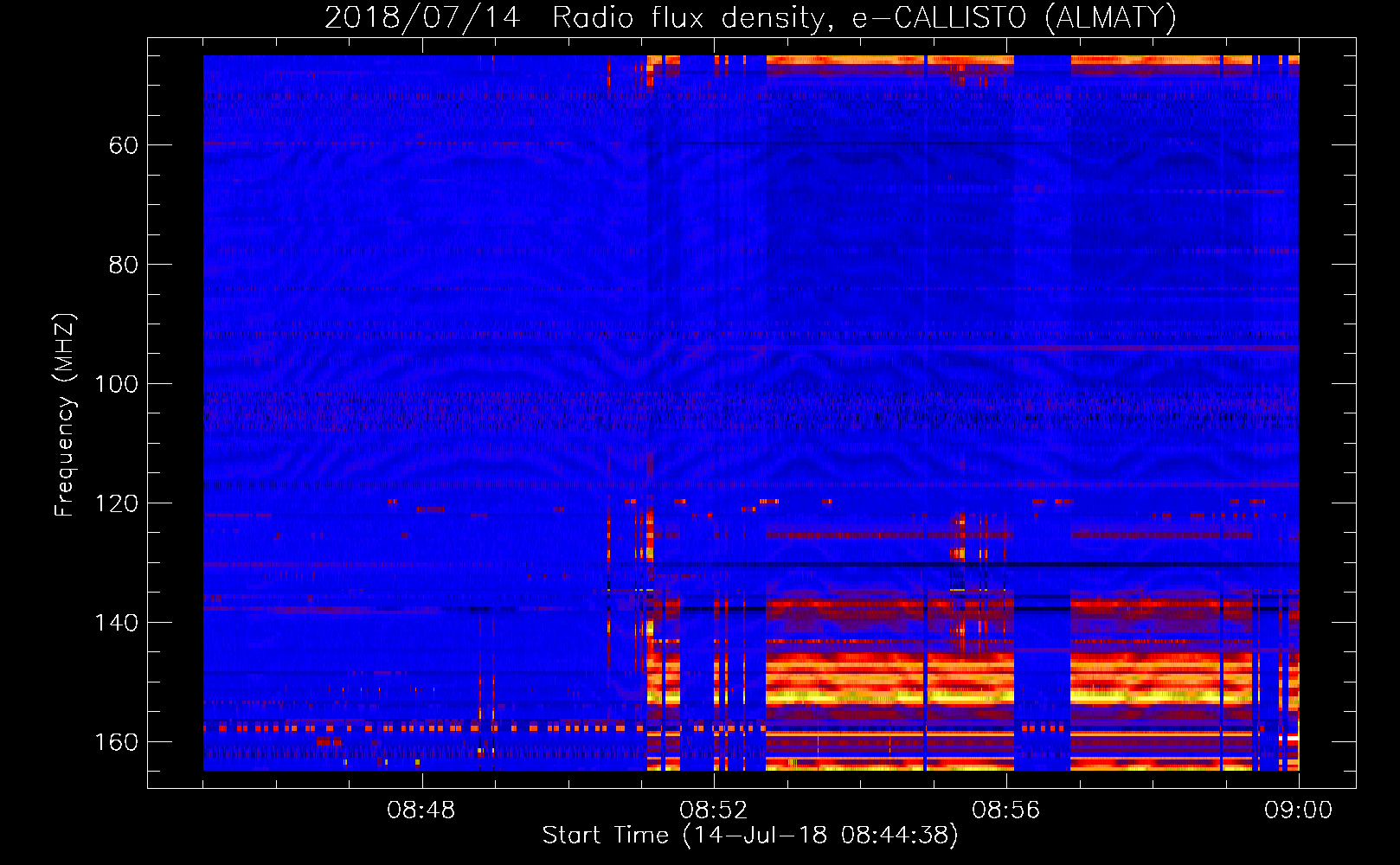Select the Frequency (MHZ) axis label
This screenshot has height=865, width=1400.
[65, 415]
